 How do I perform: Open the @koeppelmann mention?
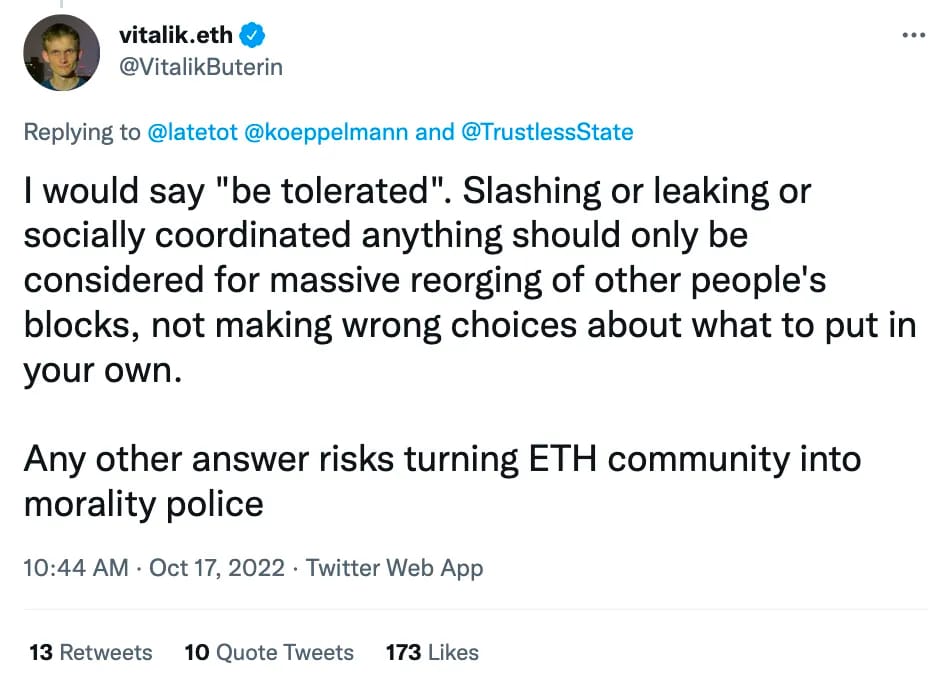(x=326, y=132)
